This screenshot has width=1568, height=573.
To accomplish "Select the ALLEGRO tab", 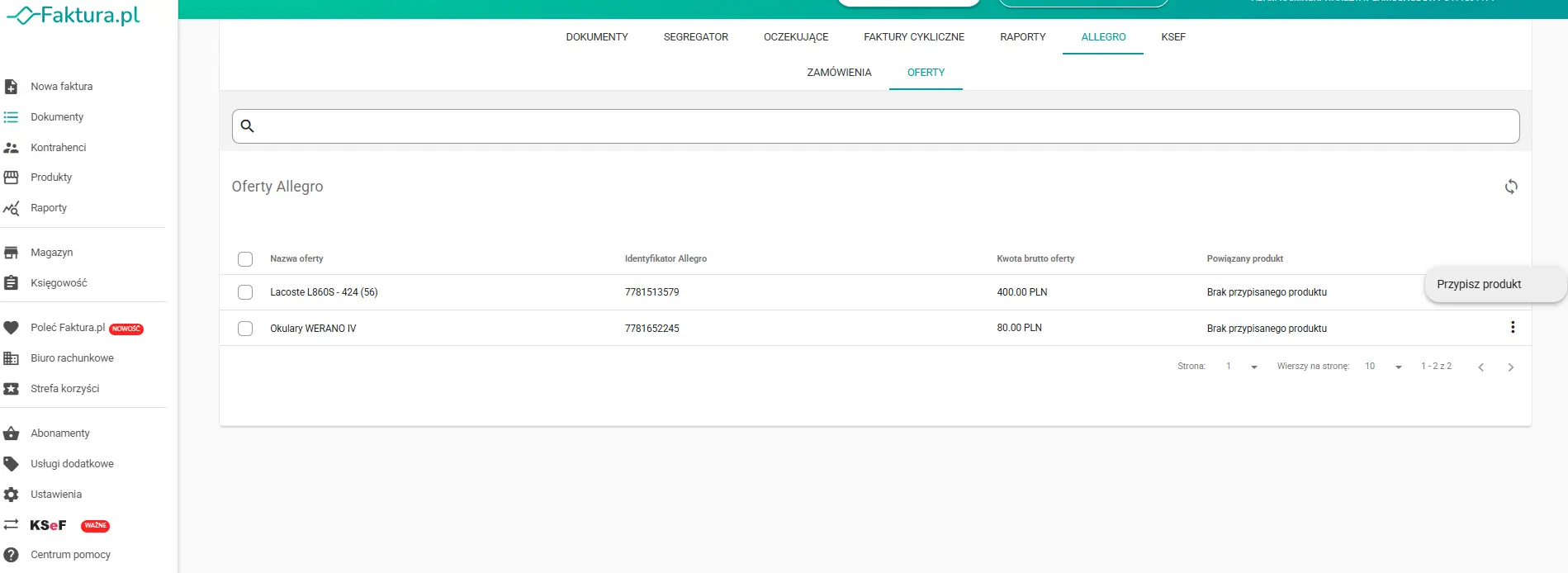I will pos(1103,37).
